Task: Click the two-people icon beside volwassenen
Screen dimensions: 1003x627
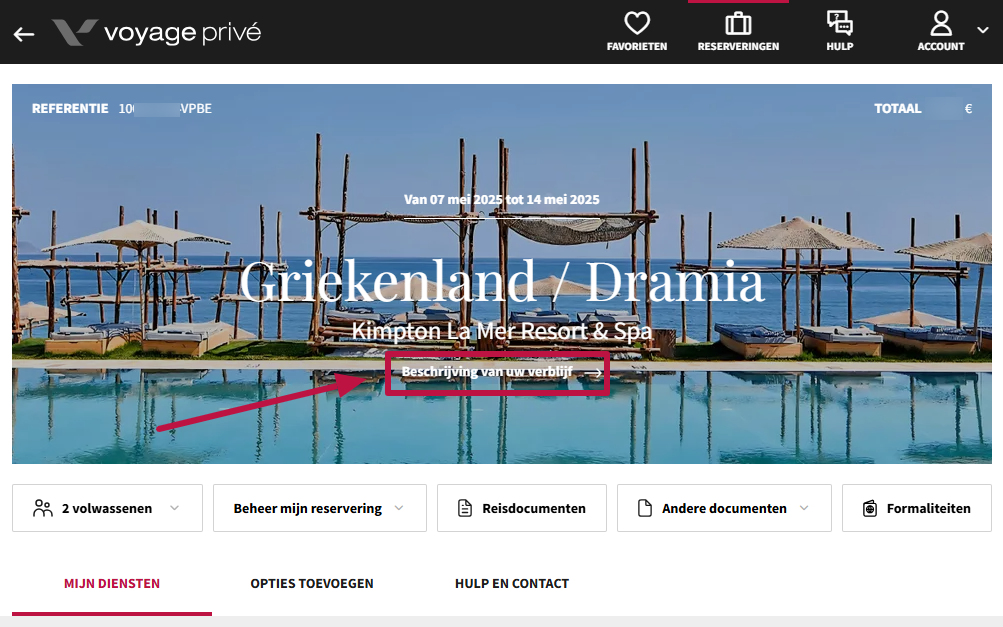Action: pos(43,508)
